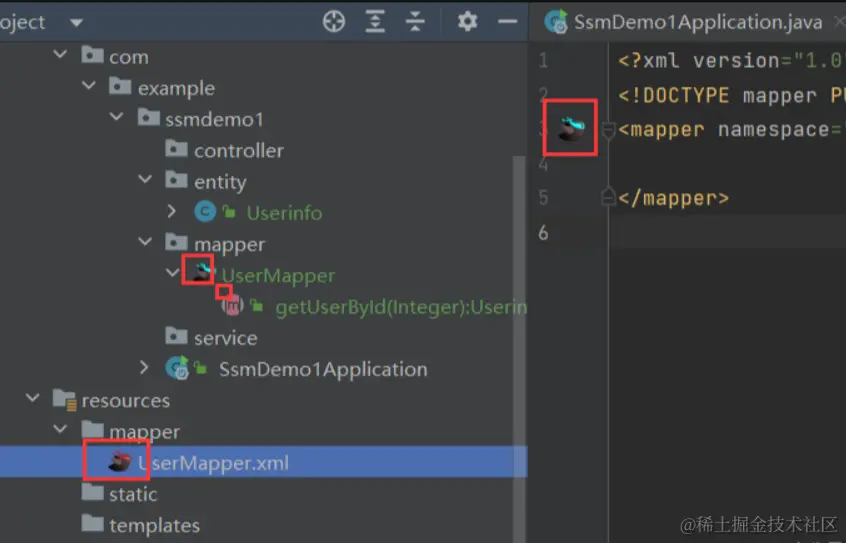Expand the Userinfo class node
The width and height of the screenshot is (846, 543).
tap(172, 211)
